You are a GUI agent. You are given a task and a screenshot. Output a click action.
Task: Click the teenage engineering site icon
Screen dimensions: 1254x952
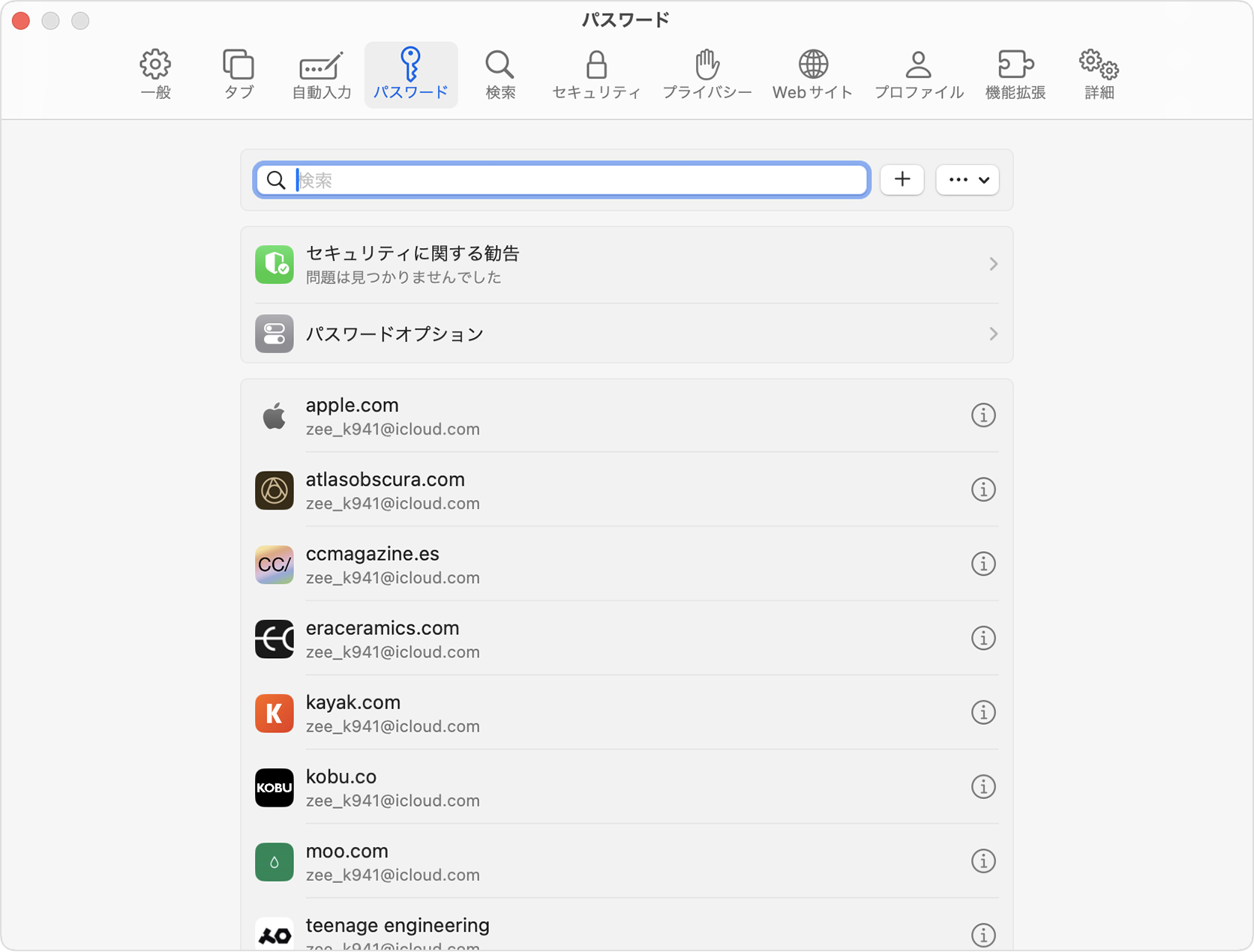(x=274, y=933)
